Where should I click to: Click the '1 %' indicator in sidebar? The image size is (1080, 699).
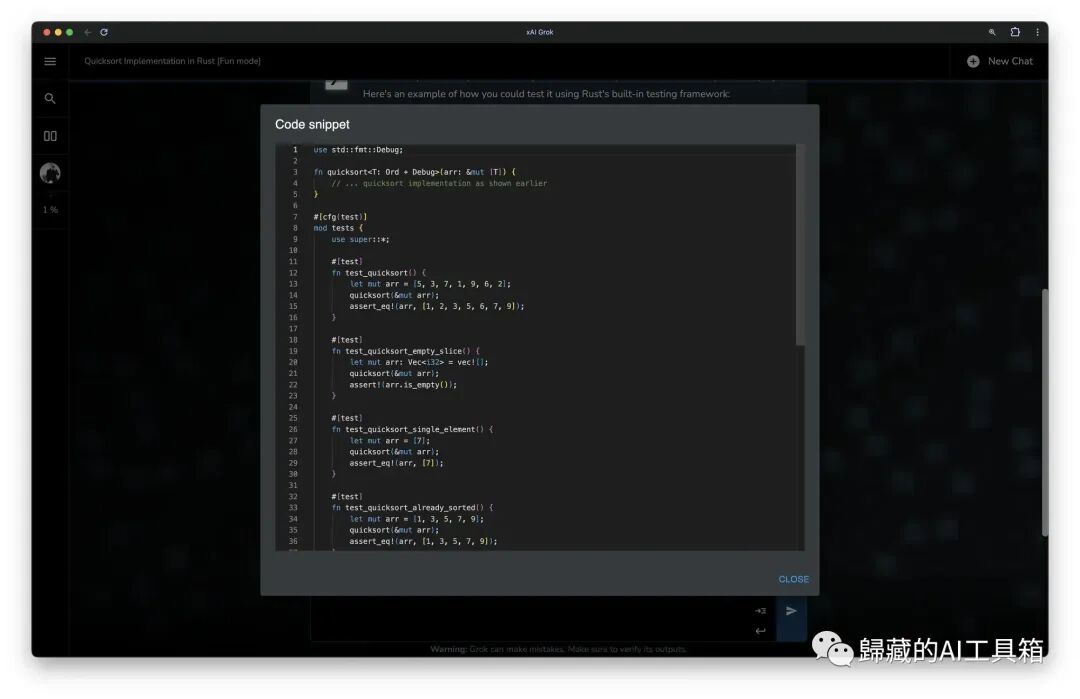click(50, 209)
